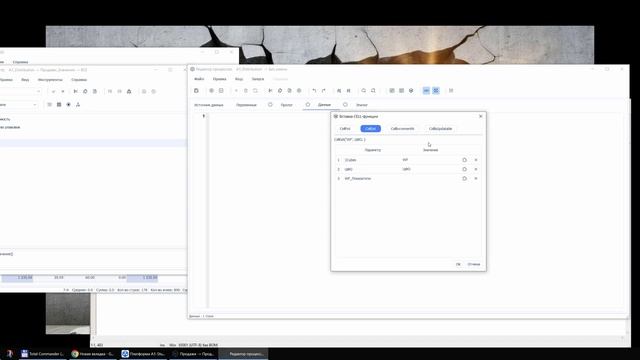Image resolution: width=640 pixels, height=360 pixels.
Task: Click the Redo arrow in the process editor toolbar
Action: [324, 91]
